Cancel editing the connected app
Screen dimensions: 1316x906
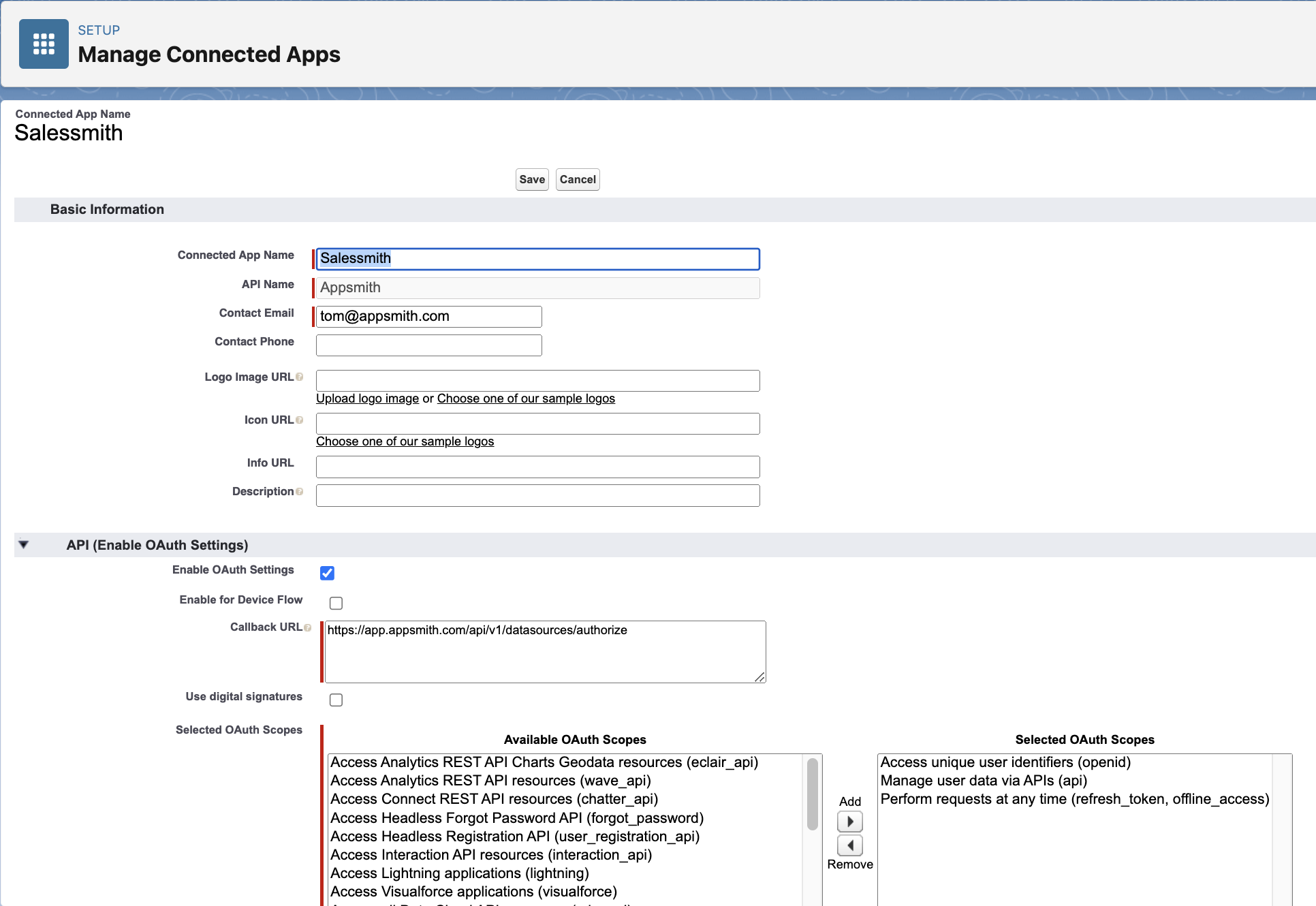(577, 180)
